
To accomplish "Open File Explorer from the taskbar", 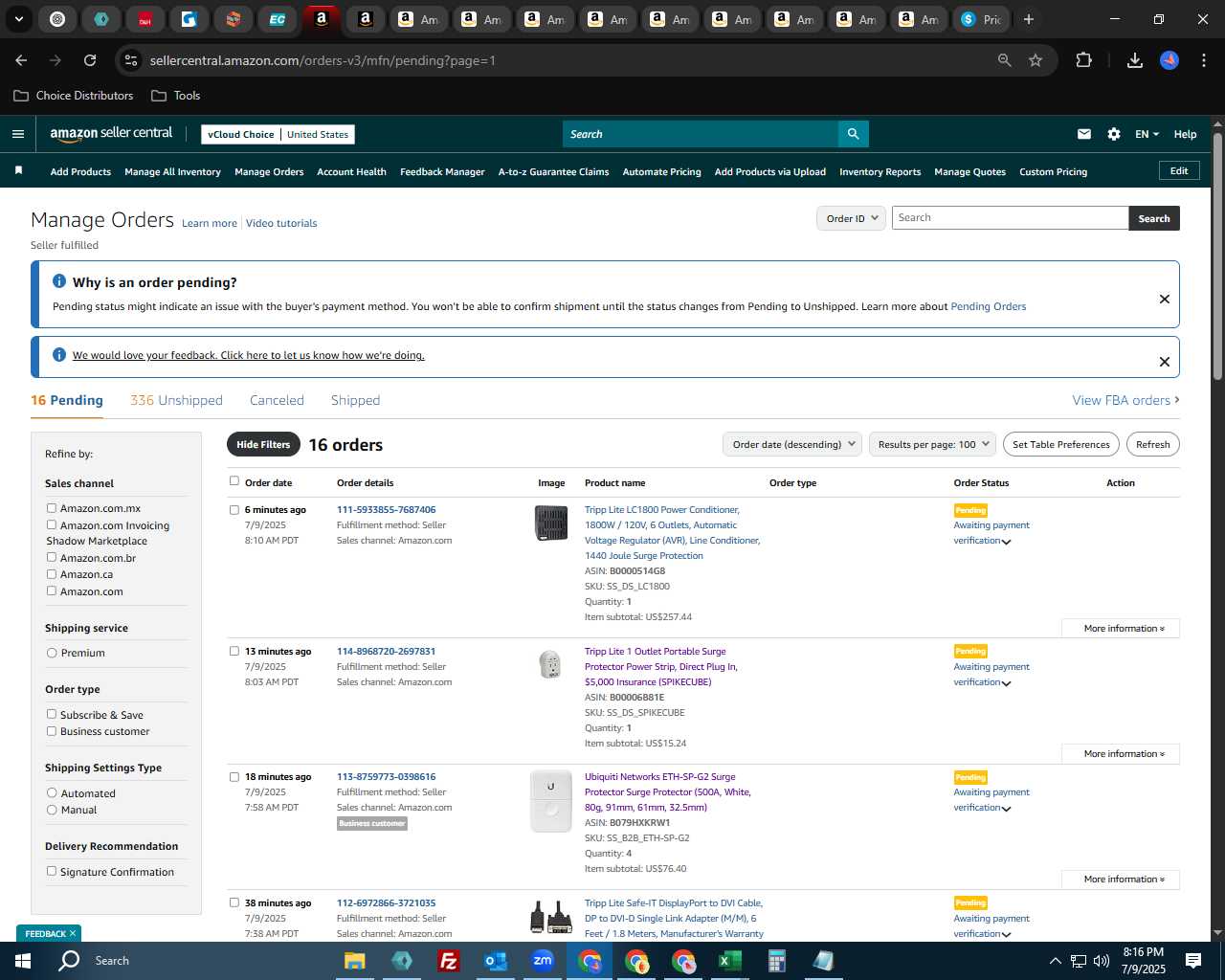I will click(x=354, y=961).
